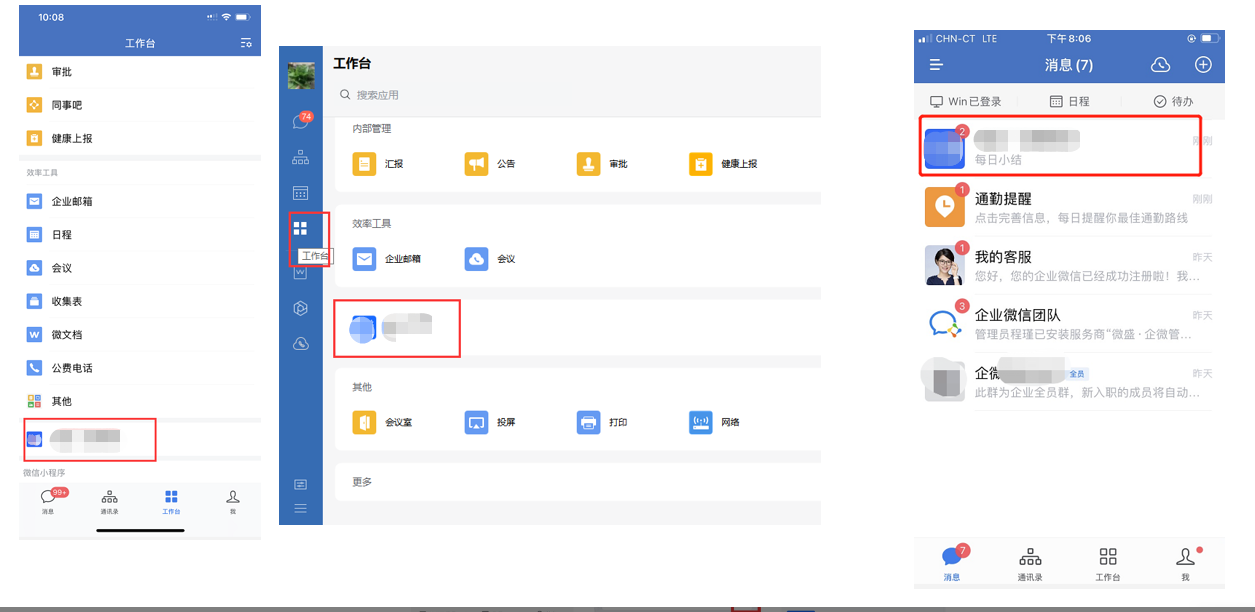Screen dimensions: 1255x612
Task: Open 通勤提醒 conversation on right phone
Action: (1068, 207)
